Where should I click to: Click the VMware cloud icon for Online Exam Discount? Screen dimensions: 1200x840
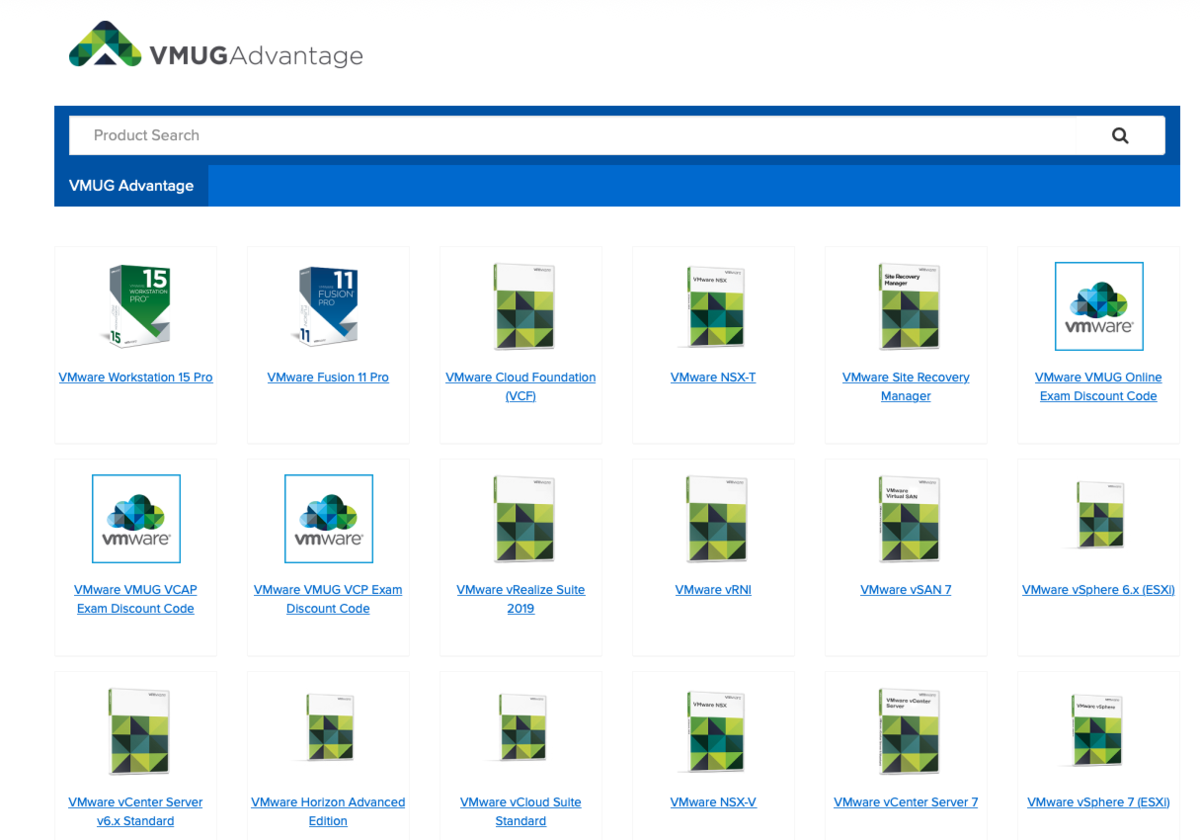1098,306
